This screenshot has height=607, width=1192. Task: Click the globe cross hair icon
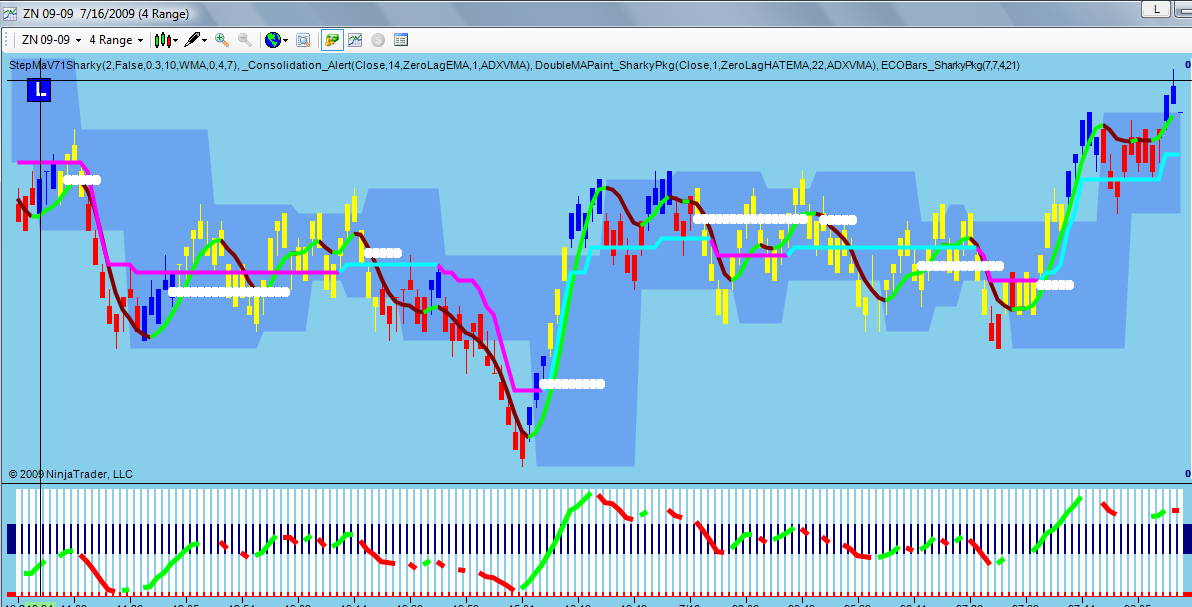(272, 40)
